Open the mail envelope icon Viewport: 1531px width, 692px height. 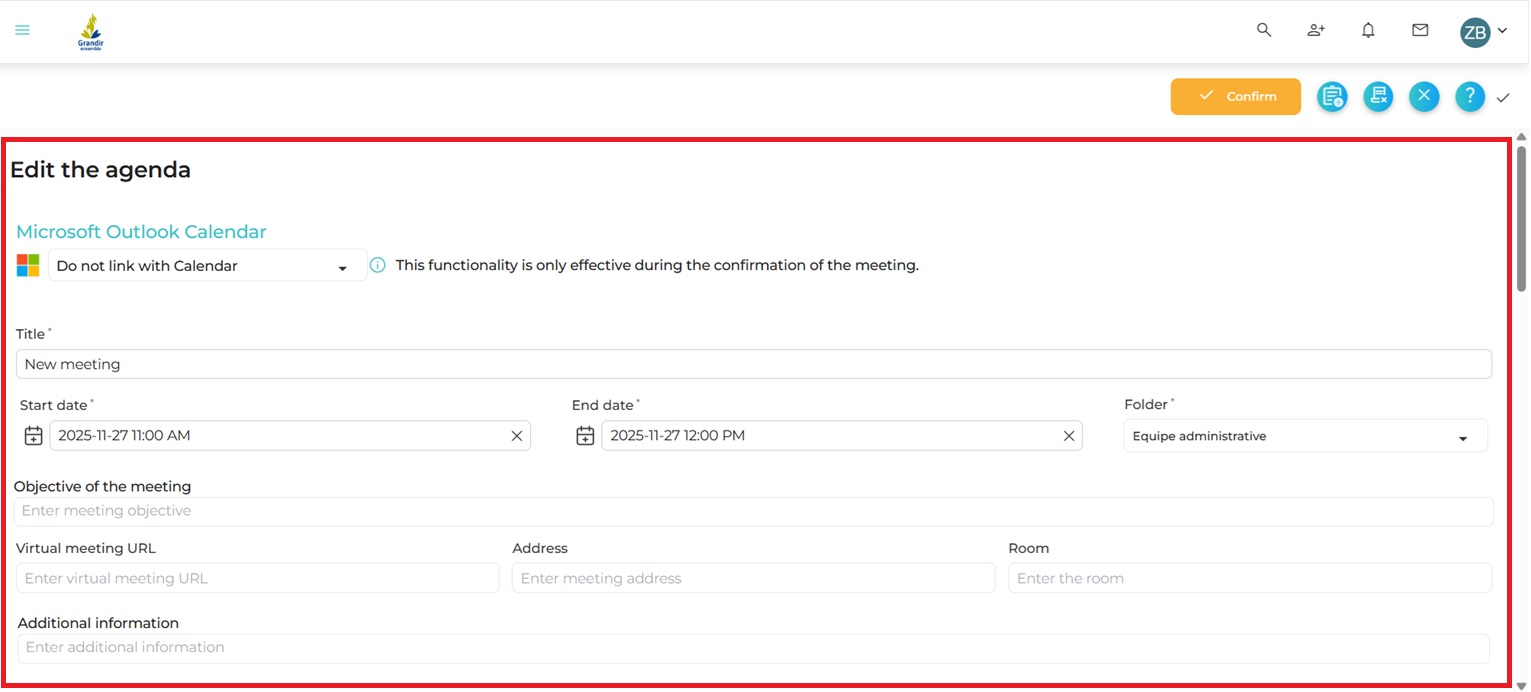pyautogui.click(x=1420, y=30)
